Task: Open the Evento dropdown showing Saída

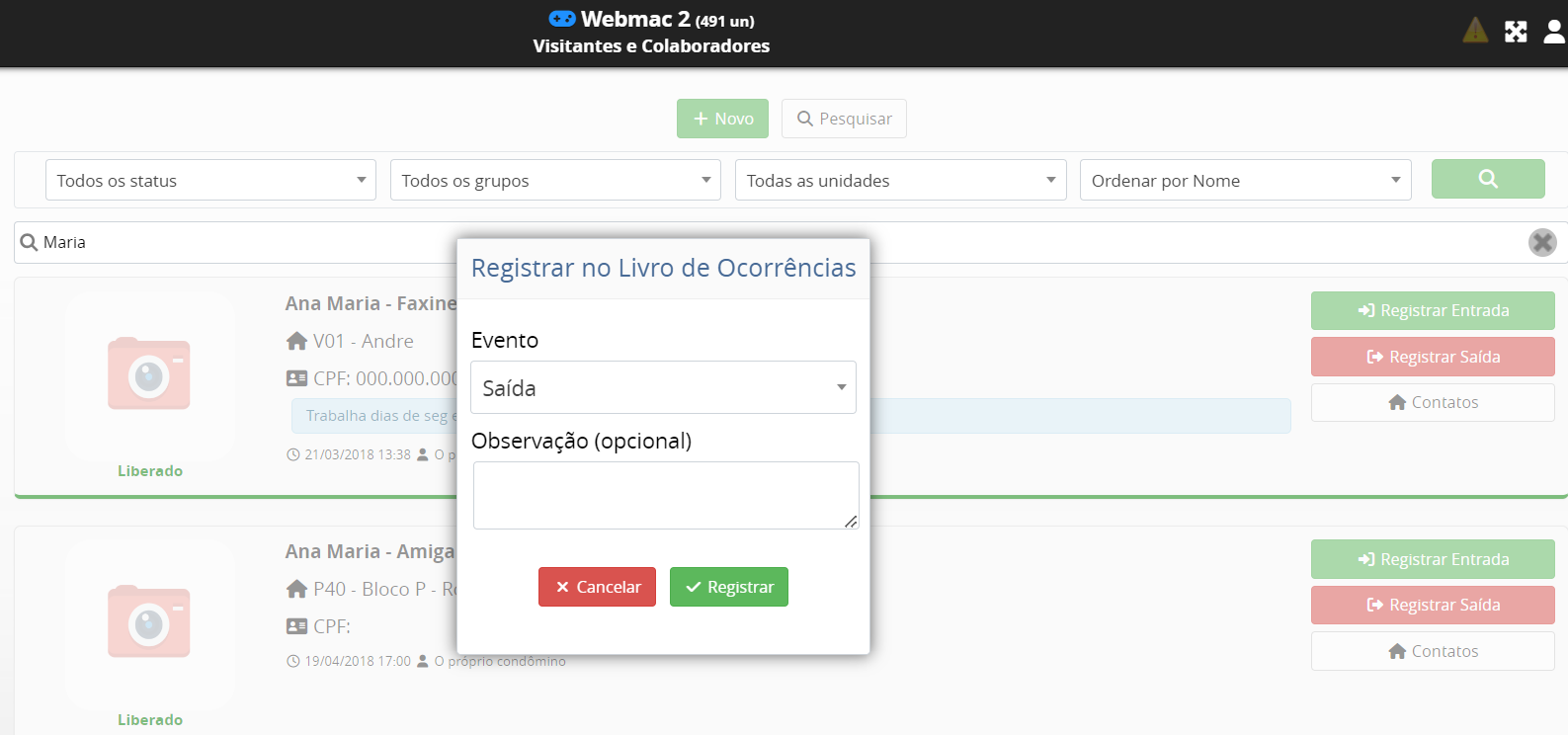Action: [663, 387]
